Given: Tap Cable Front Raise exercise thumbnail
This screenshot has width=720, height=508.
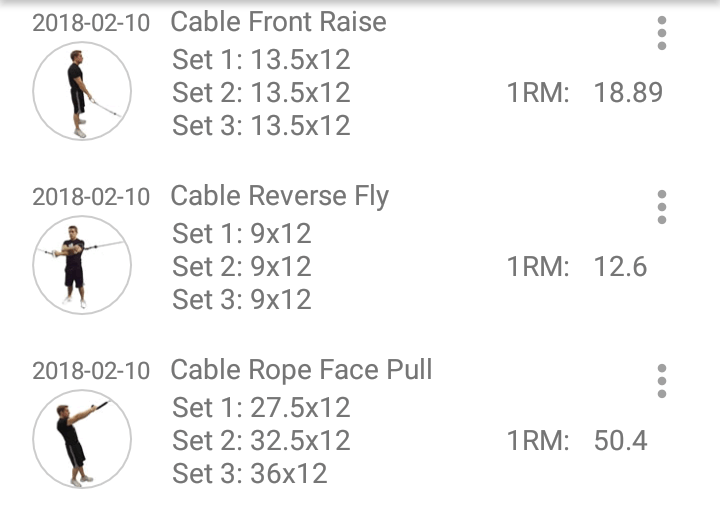Looking at the screenshot, I should click(82, 91).
